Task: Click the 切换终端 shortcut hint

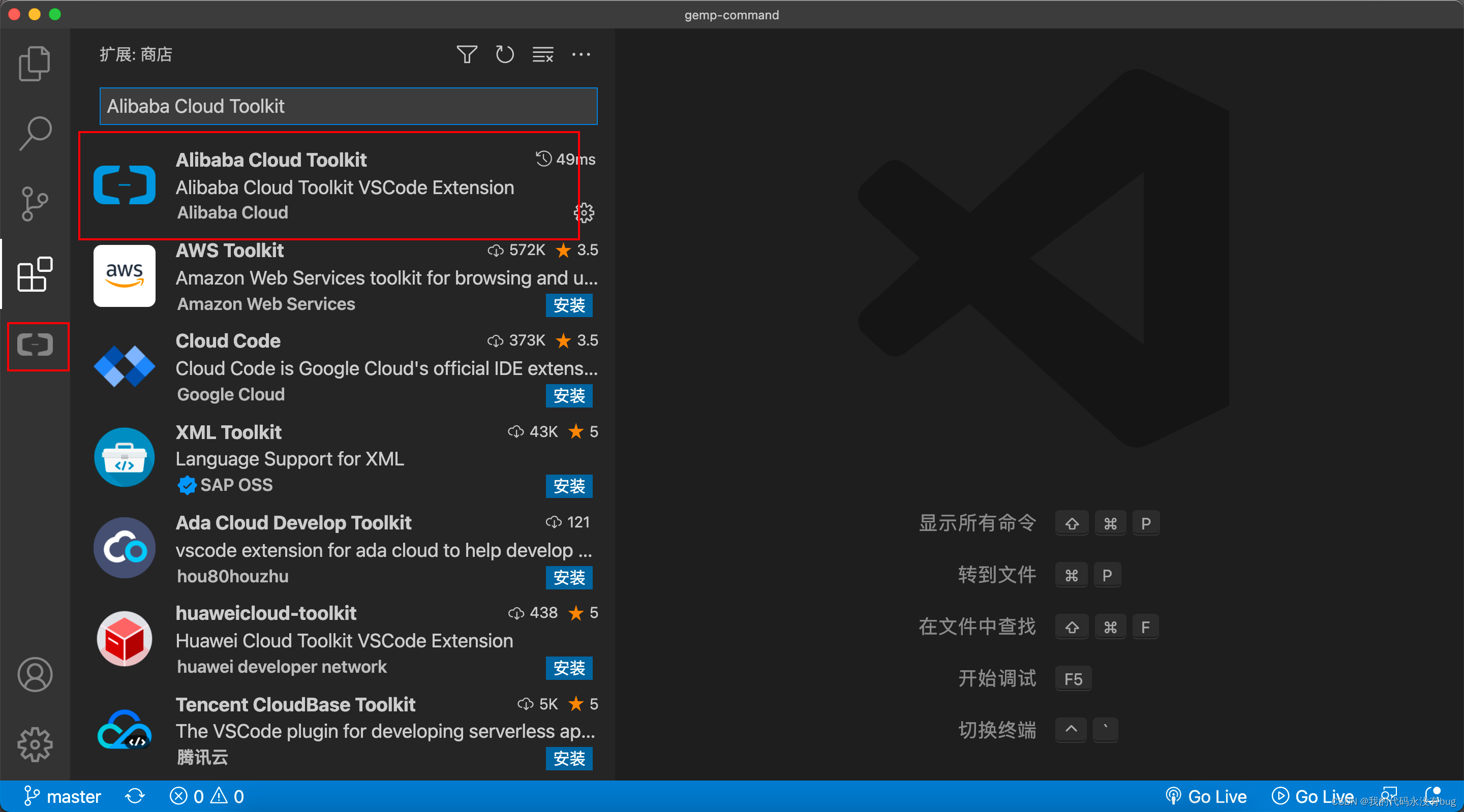Action: click(1038, 730)
